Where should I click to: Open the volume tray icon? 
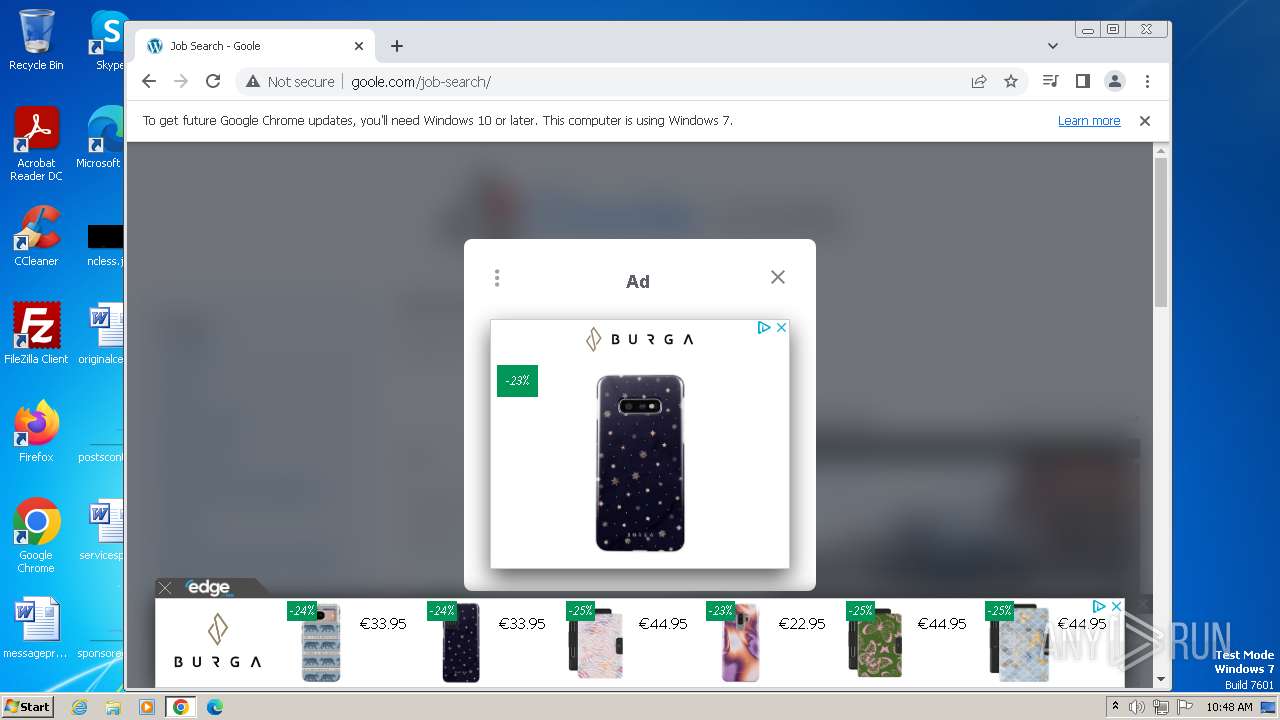click(x=1137, y=707)
